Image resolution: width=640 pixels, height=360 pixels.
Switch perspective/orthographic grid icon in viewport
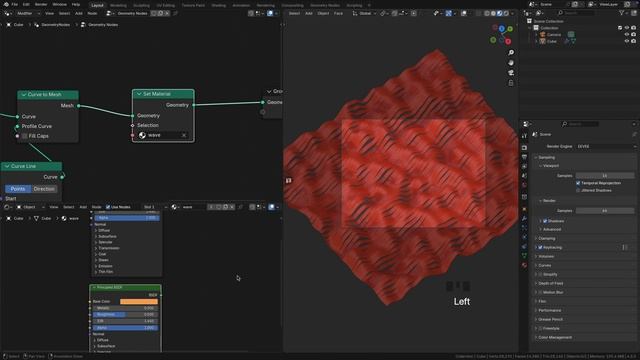tap(511, 83)
